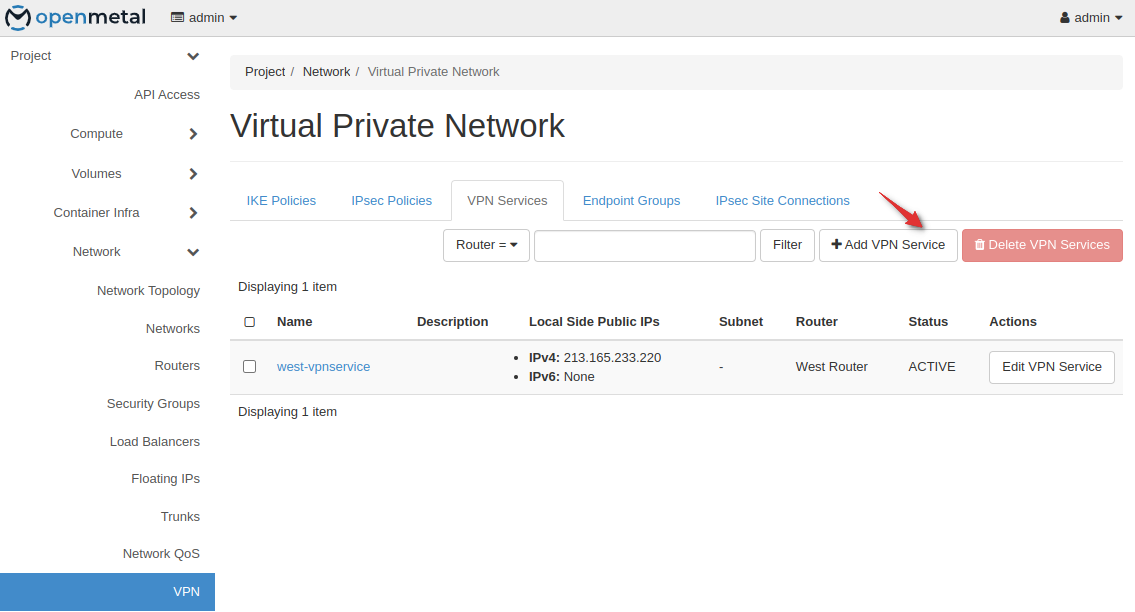
Task: Open the west-vpnservice details link
Action: [x=323, y=366]
